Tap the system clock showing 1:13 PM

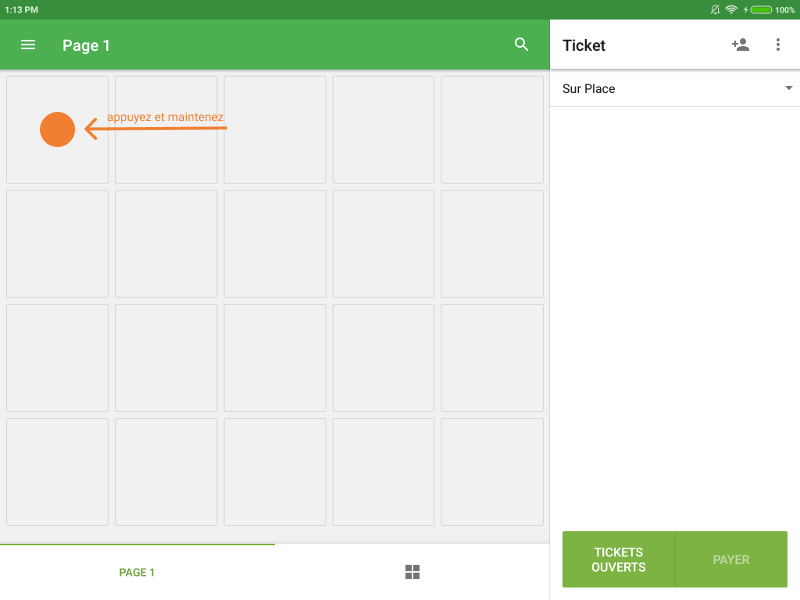21,9
